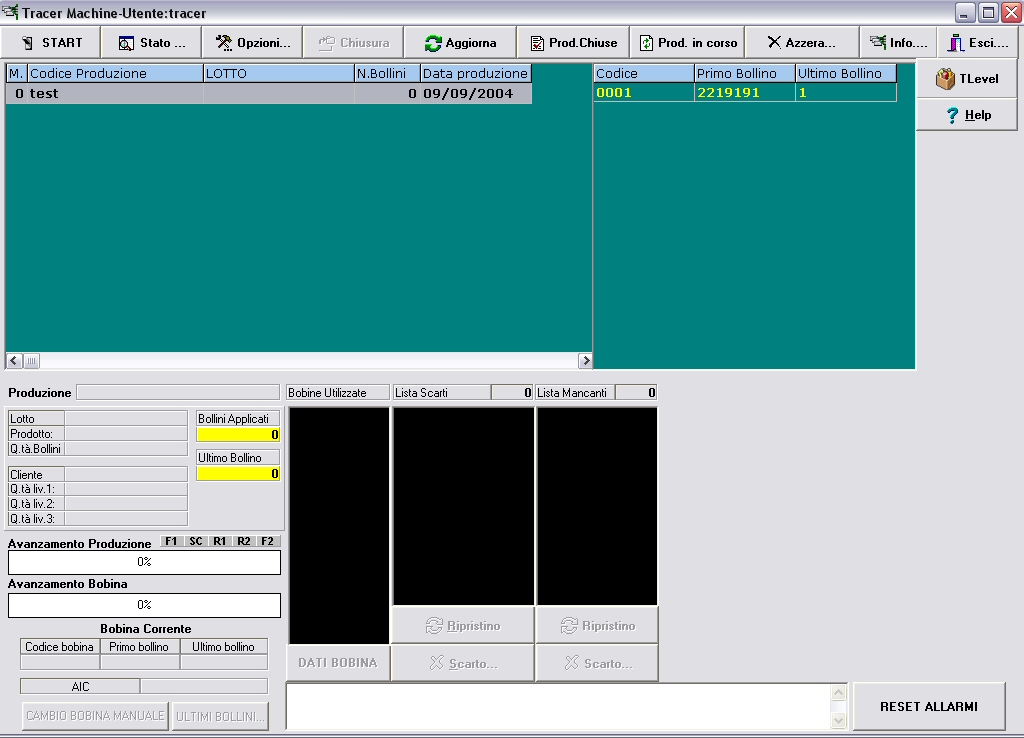
Task: Click the F2 indicator
Action: click(268, 541)
